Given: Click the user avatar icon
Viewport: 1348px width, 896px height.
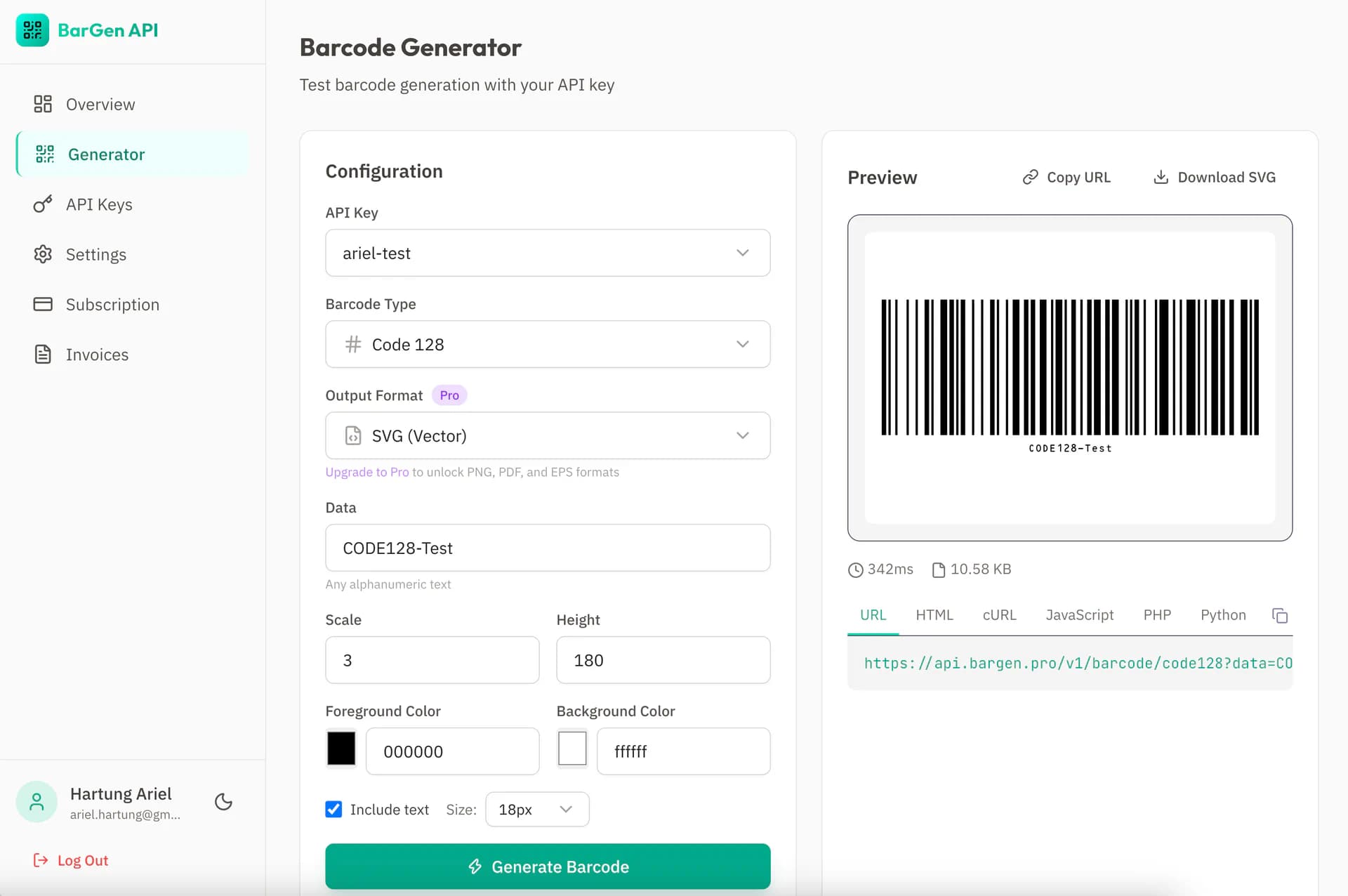Looking at the screenshot, I should [x=37, y=802].
